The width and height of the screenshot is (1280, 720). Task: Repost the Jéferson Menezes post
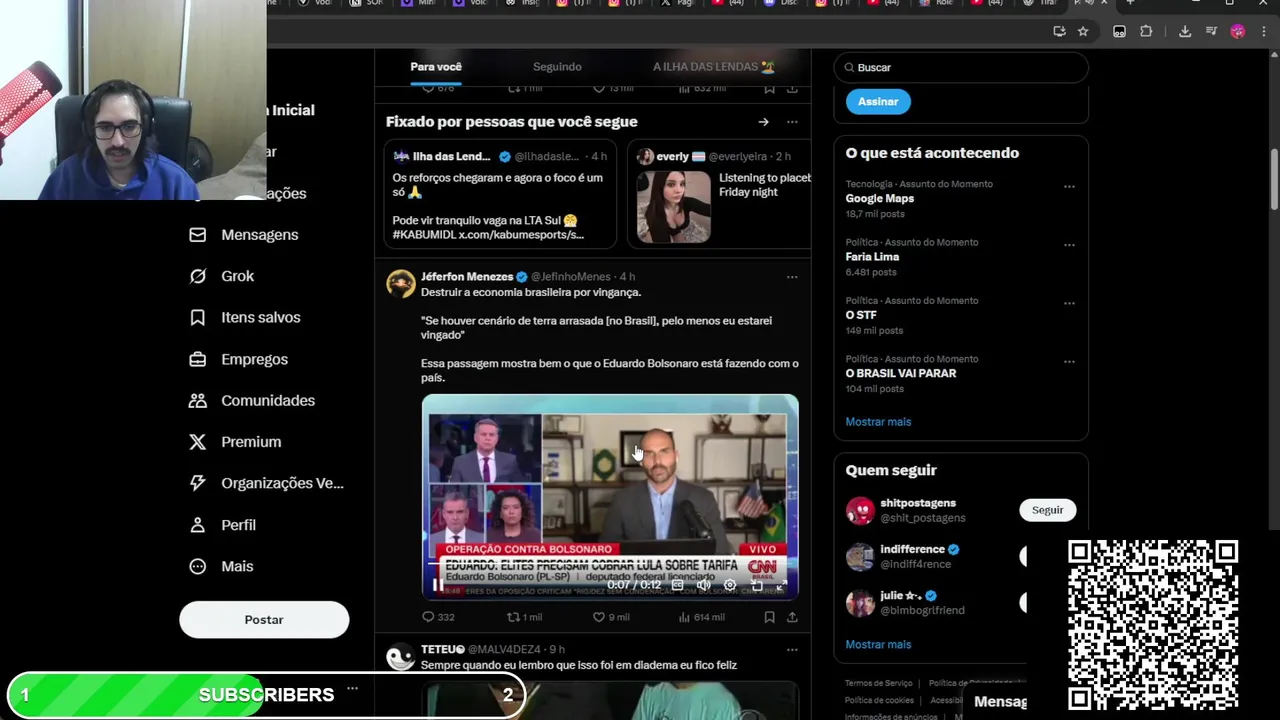tap(524, 617)
